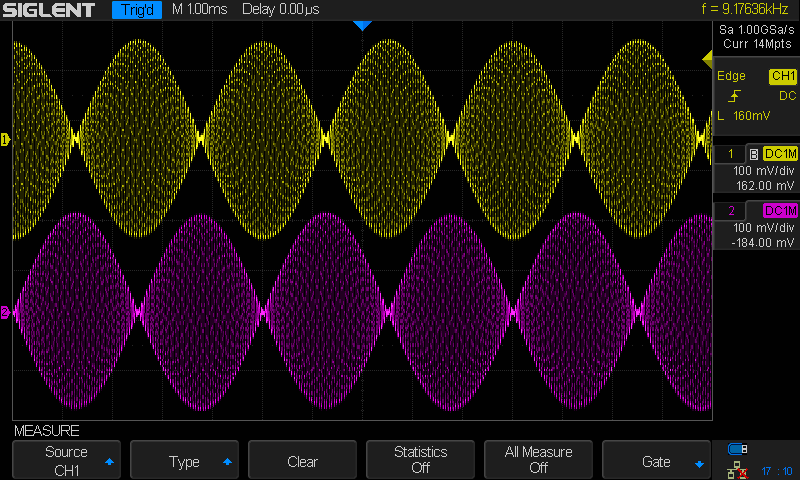Click the channel 2 ground marker on left
The image size is (800, 480).
pos(5,313)
